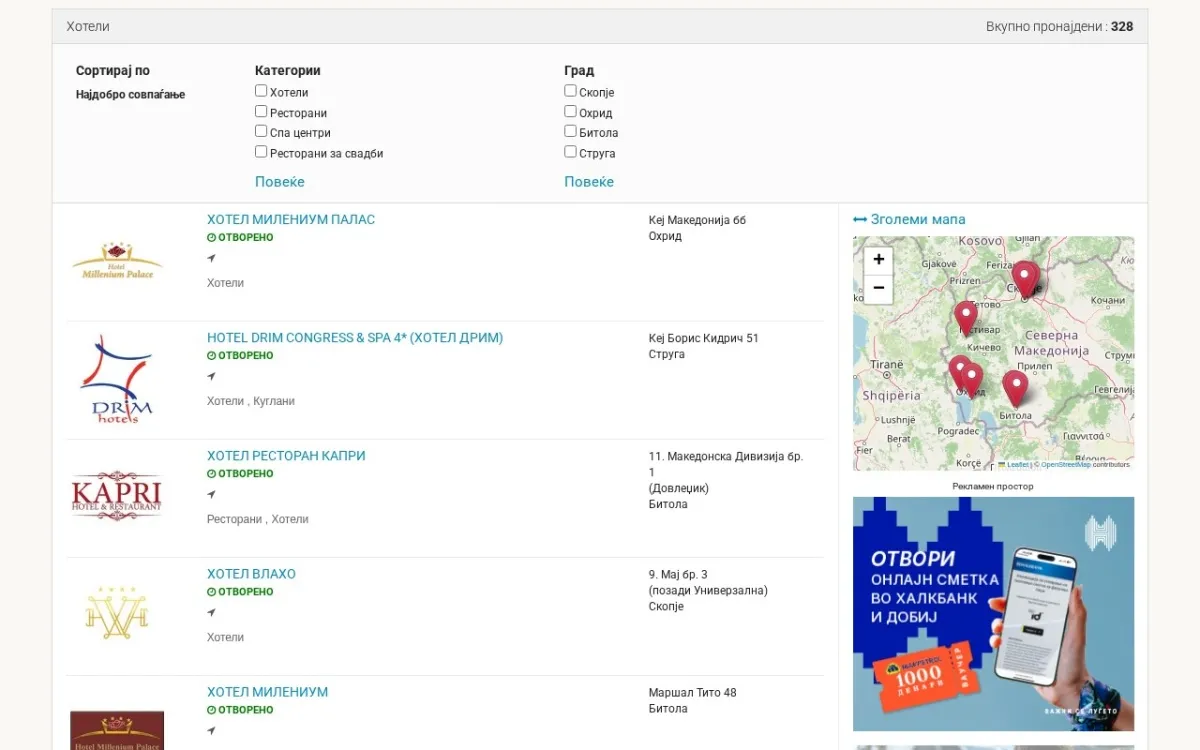Click the Halkbank advertisement banner
The width and height of the screenshot is (1200, 750).
click(993, 614)
